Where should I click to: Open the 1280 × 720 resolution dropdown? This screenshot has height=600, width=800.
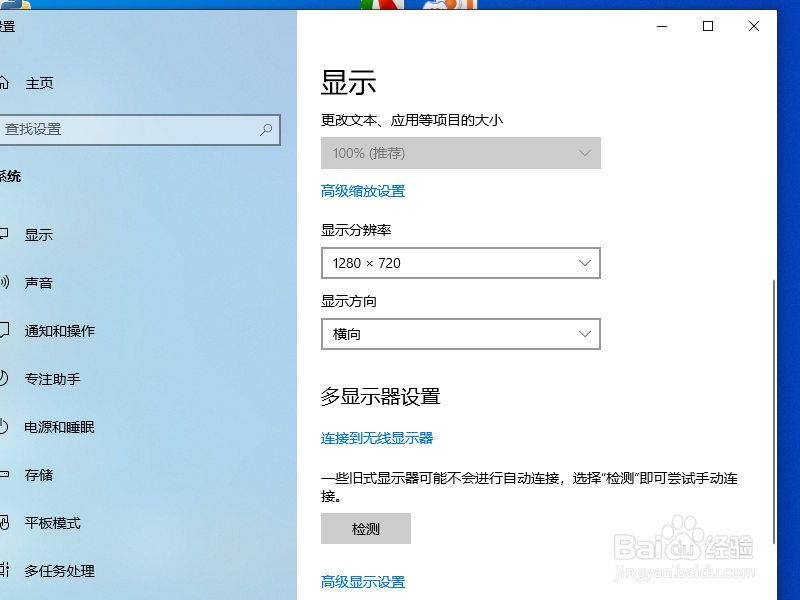[x=461, y=263]
